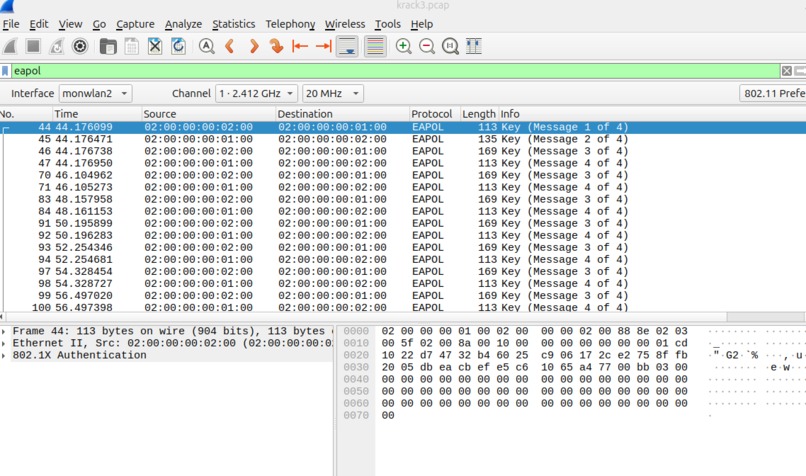Screen dimensions: 806x476
Task: Toggle packet list colorization
Action: [375, 46]
